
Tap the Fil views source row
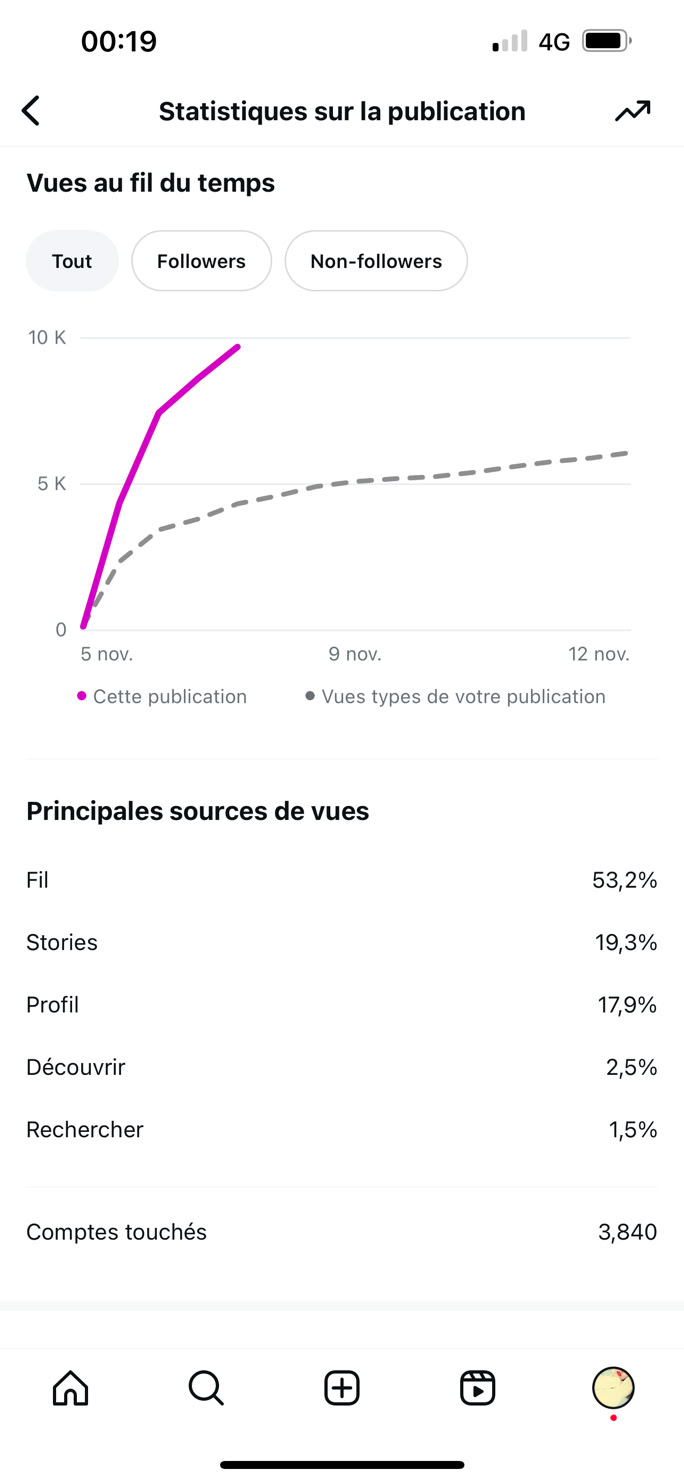pos(342,880)
